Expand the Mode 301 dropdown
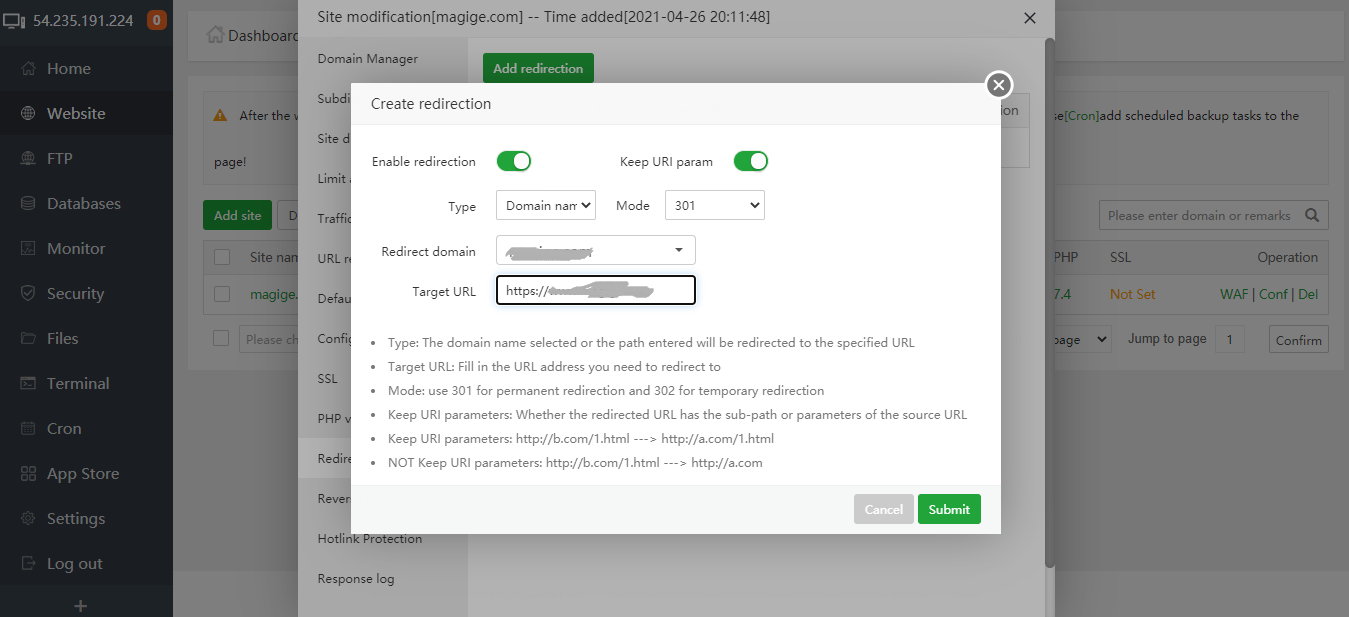 (x=714, y=206)
